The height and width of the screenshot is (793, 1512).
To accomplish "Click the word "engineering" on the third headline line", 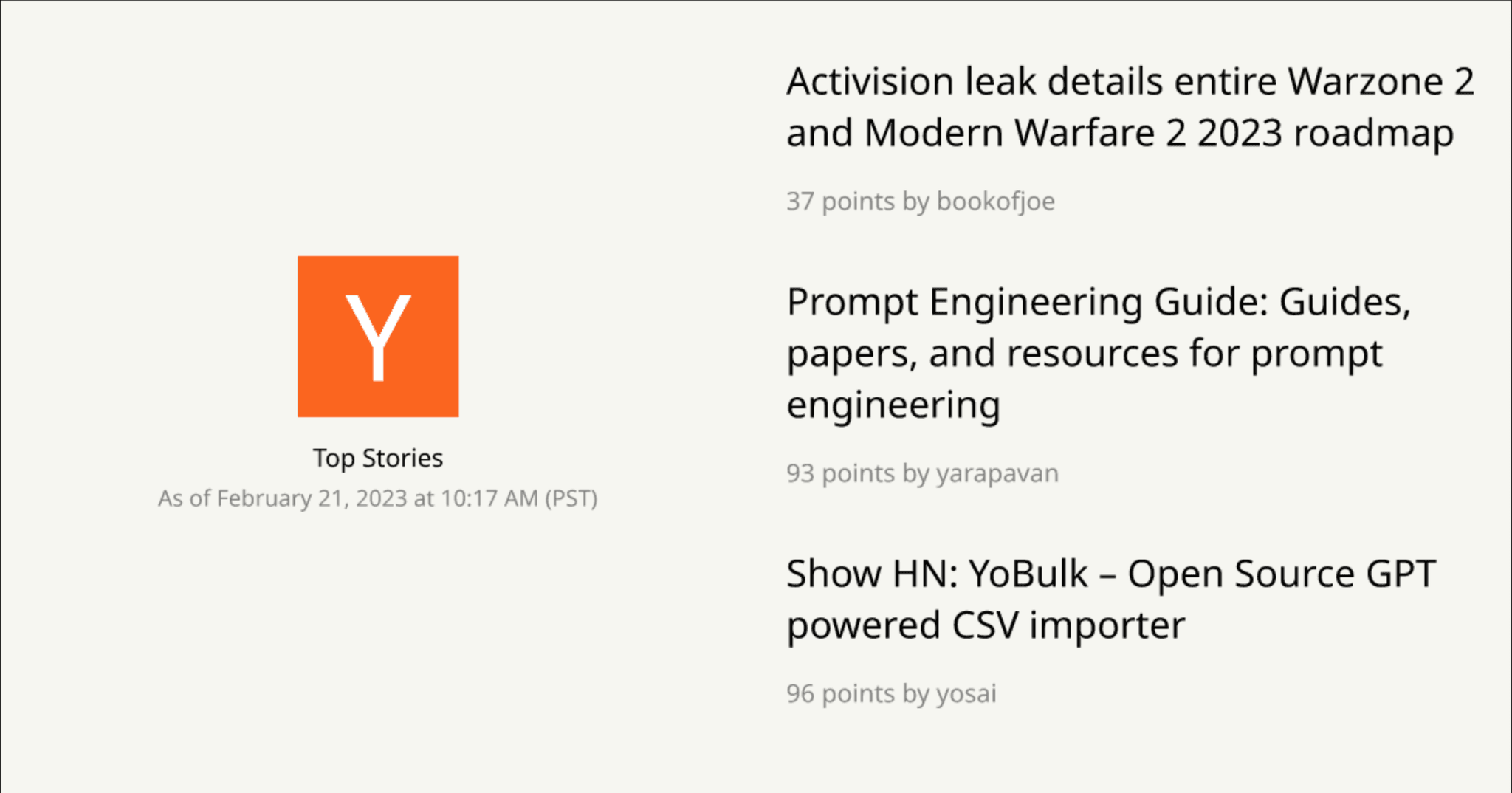I will click(893, 405).
